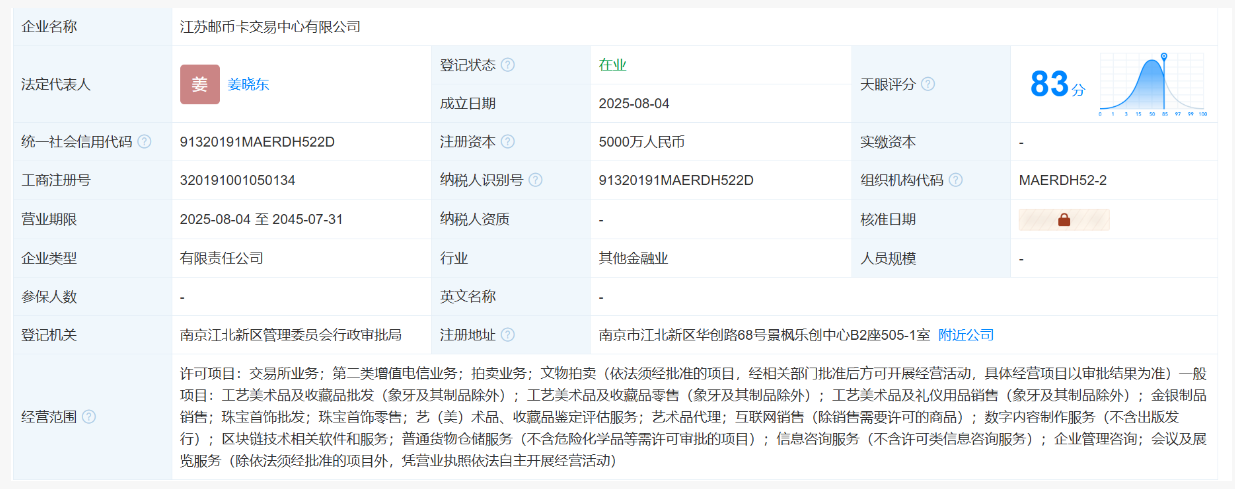The width and height of the screenshot is (1235, 489).
Task: Click registered capital 5000万人民币
Action: pos(642,142)
